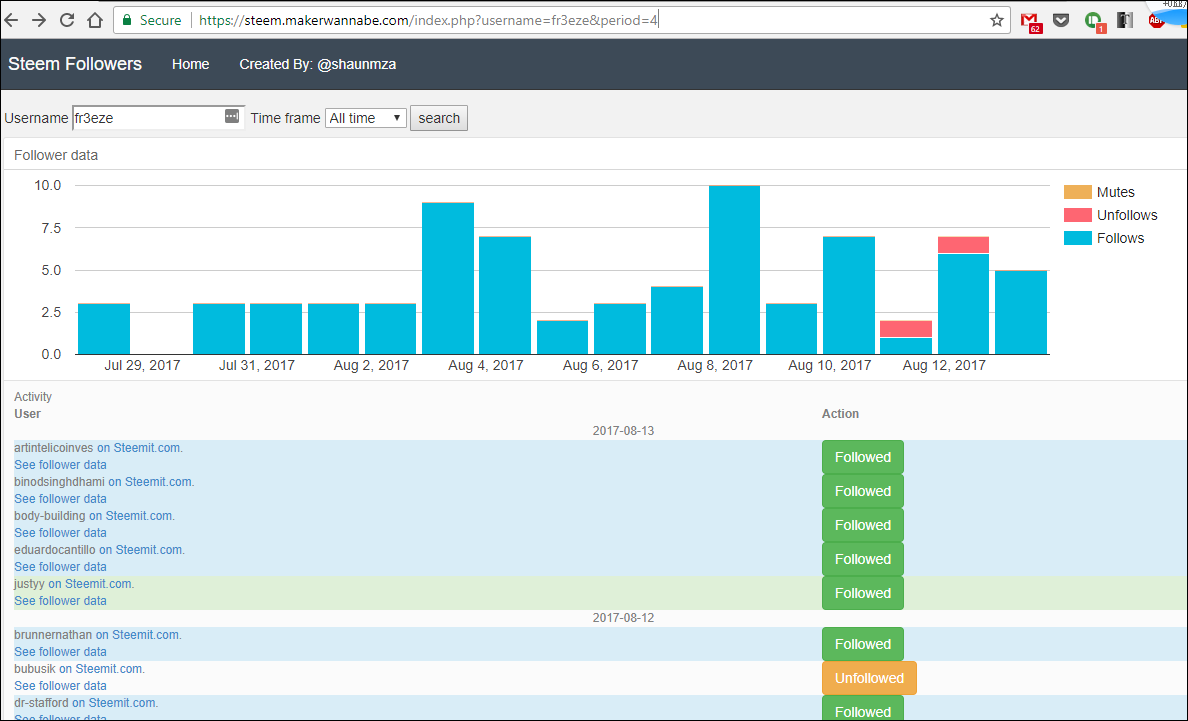Image resolution: width=1188 pixels, height=721 pixels.
Task: Click Followed button for justyy
Action: tap(862, 594)
